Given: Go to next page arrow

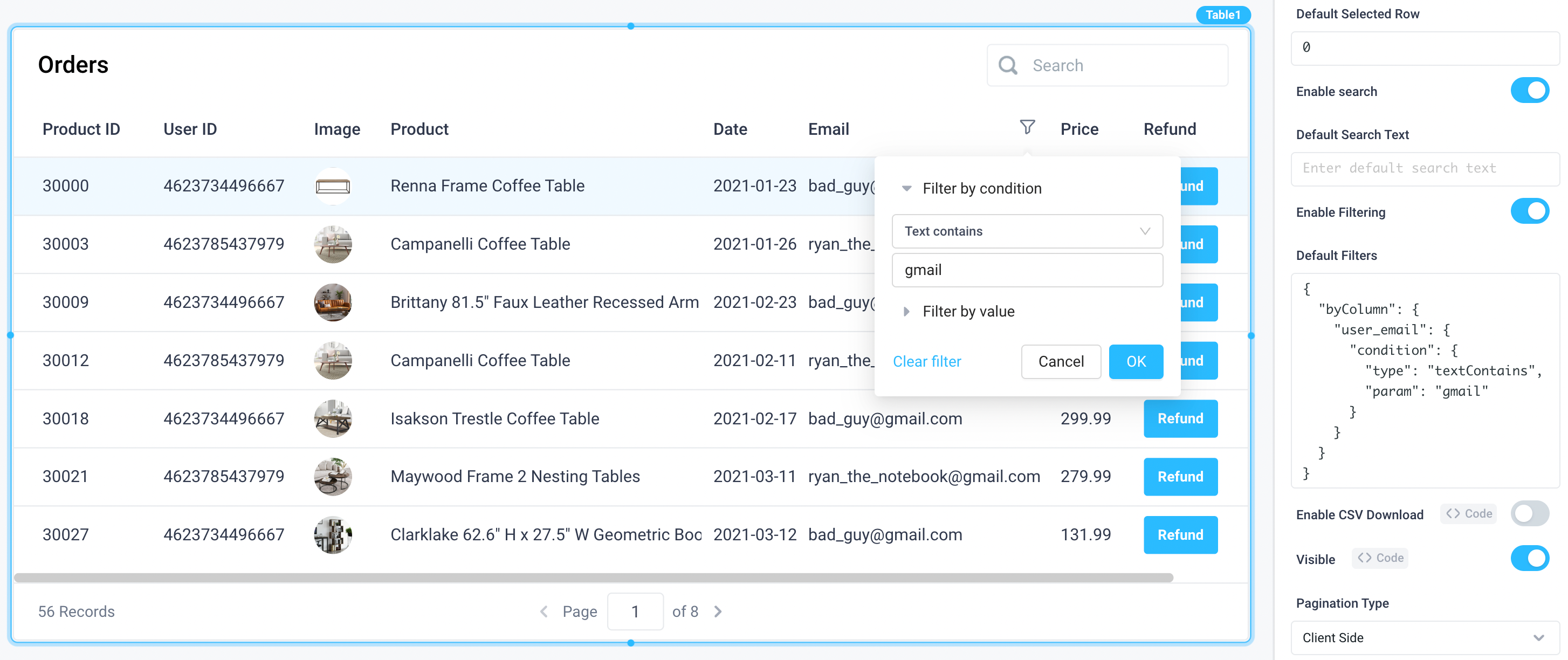Looking at the screenshot, I should [x=718, y=611].
